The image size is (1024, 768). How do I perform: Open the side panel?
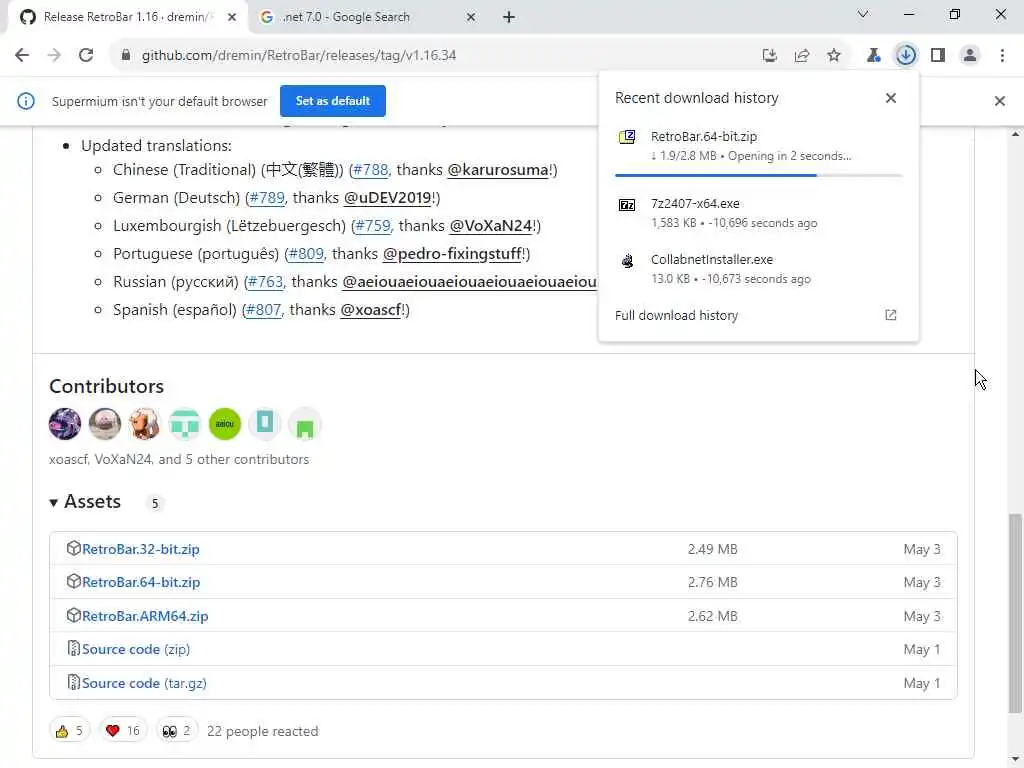coord(938,56)
